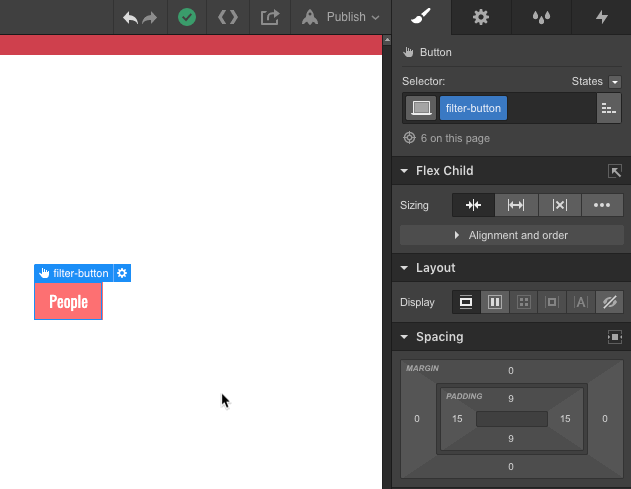Click the Spacing box model icon
Viewport: 631px width, 489px height.
tap(615, 337)
